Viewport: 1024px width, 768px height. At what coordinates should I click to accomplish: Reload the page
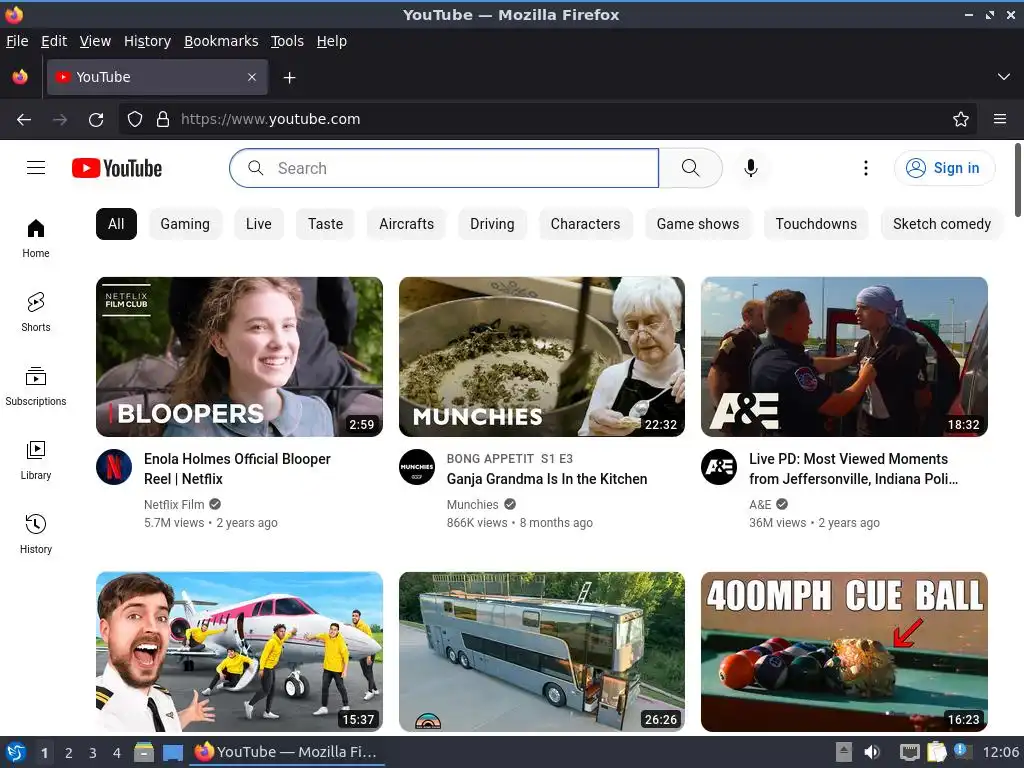click(96, 120)
